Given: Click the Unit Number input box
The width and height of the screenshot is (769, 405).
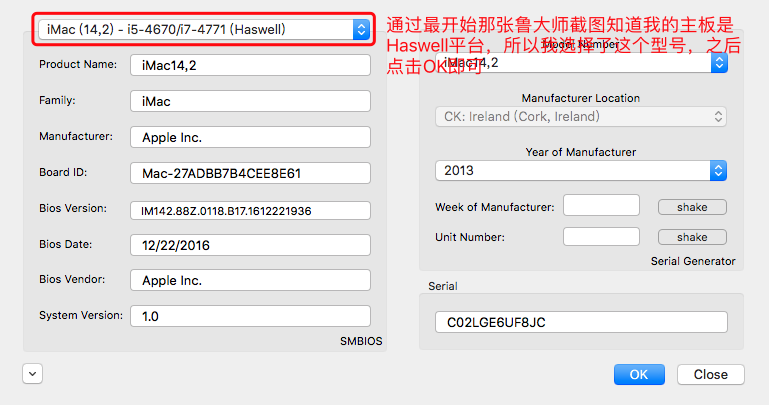Looking at the screenshot, I should pyautogui.click(x=601, y=236).
